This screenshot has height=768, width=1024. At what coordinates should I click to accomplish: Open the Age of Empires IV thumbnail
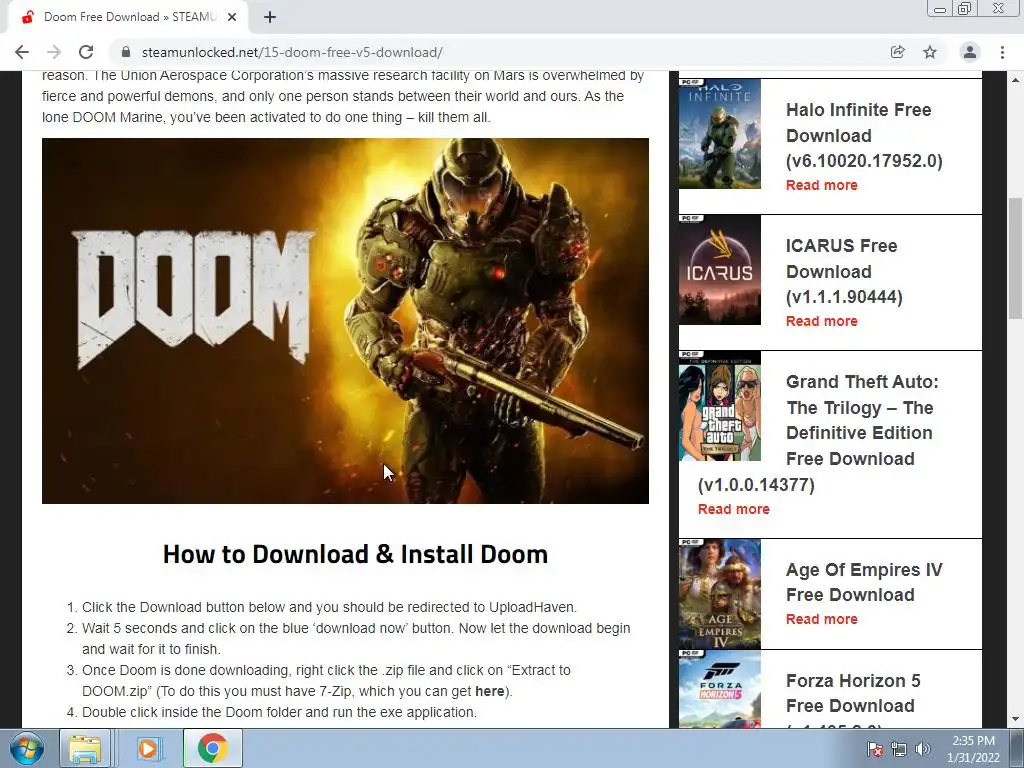coord(720,594)
